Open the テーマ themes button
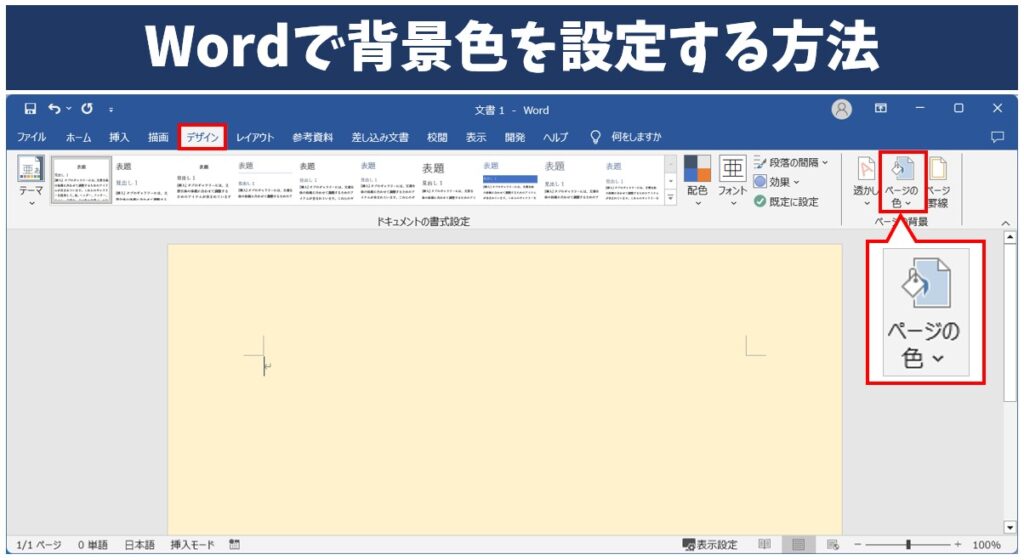The image size is (1024, 560). coord(31,181)
